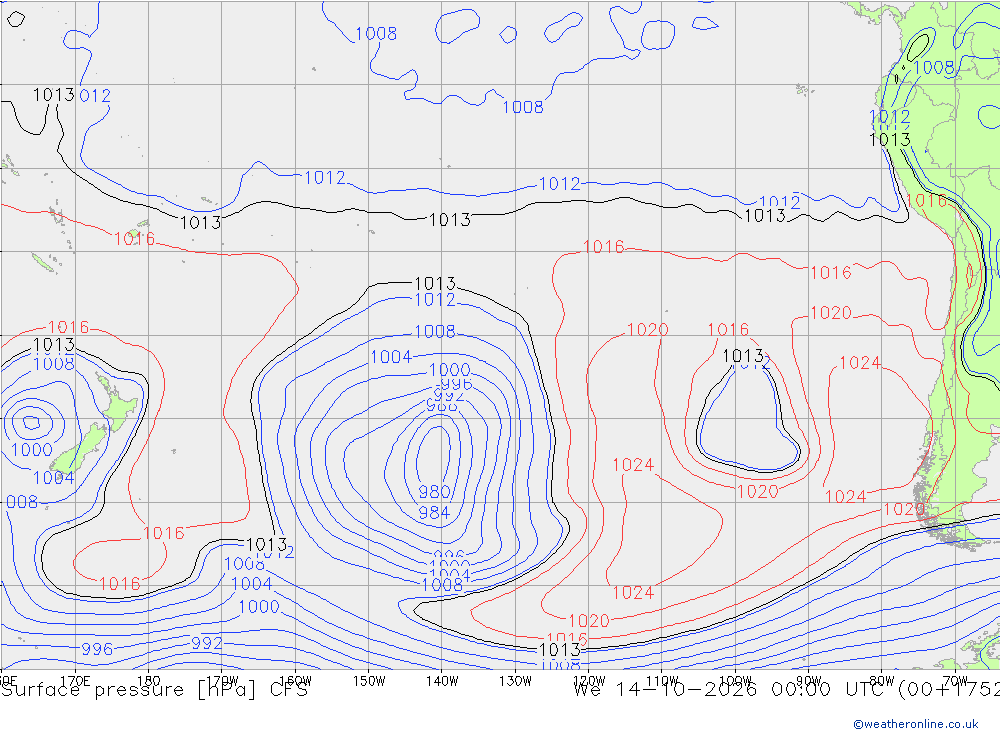
Task: Click the 130W longitude label
Action: point(515,681)
